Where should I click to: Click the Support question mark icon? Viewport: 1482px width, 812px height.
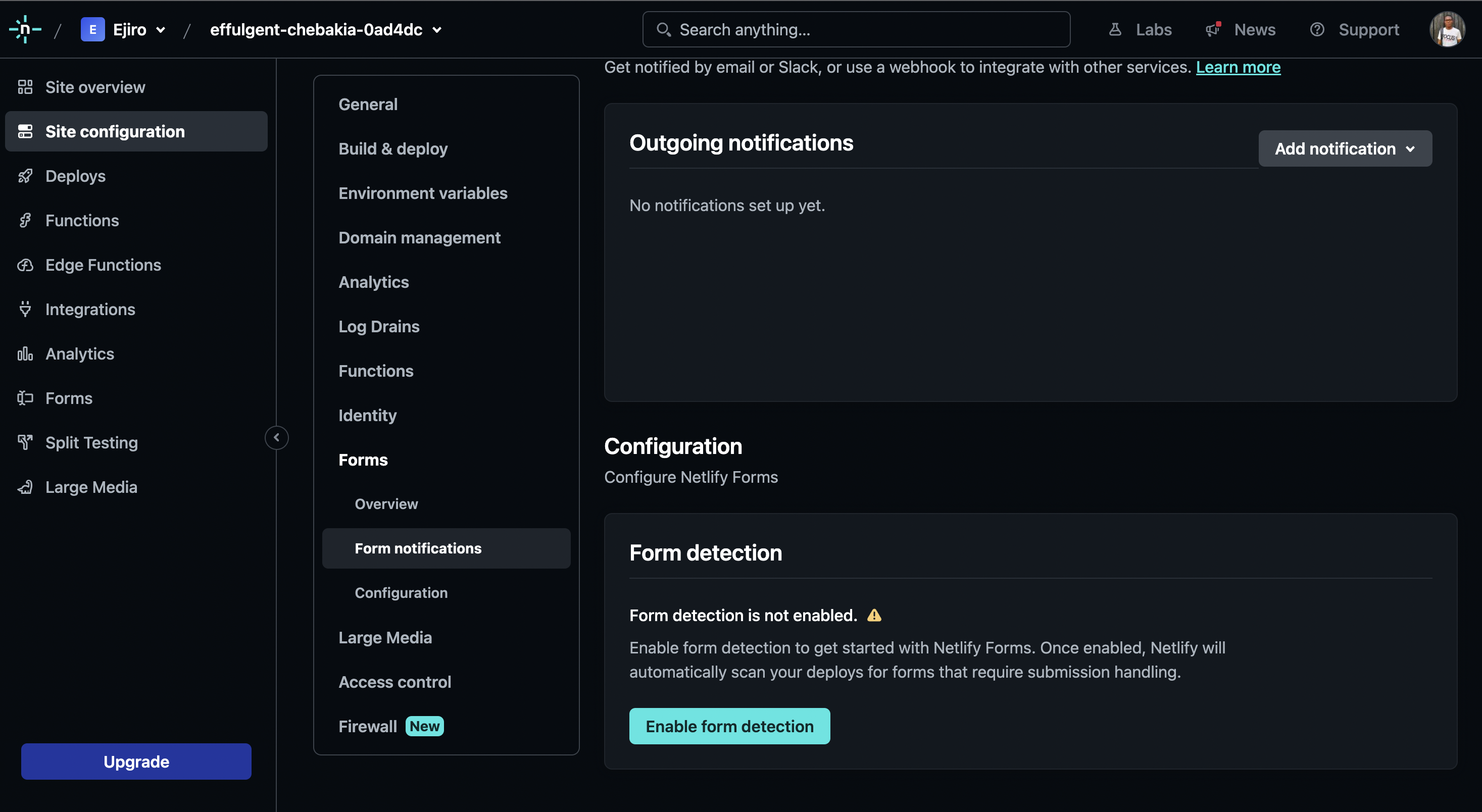pos(1317,29)
